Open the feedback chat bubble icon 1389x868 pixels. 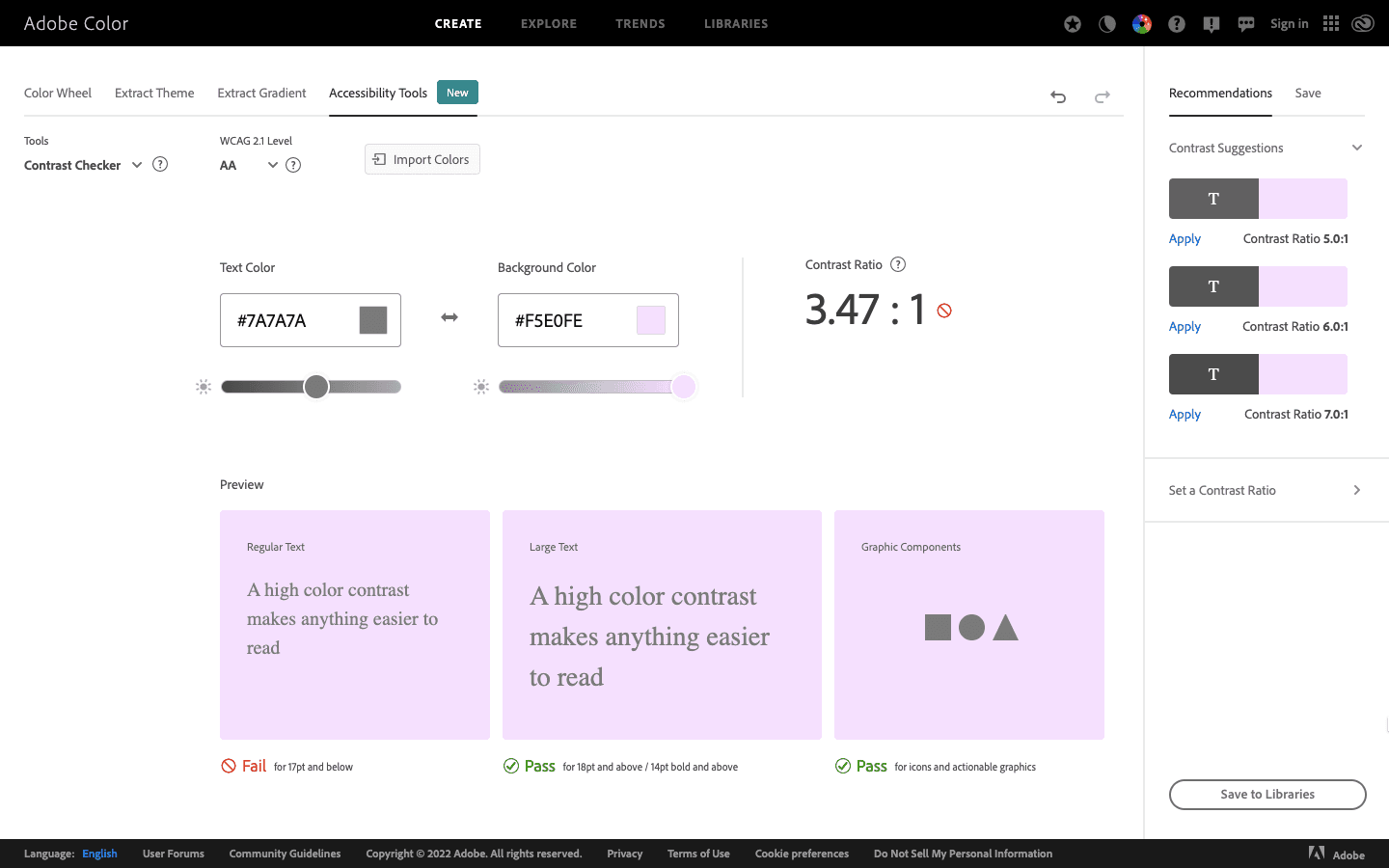click(x=1246, y=25)
